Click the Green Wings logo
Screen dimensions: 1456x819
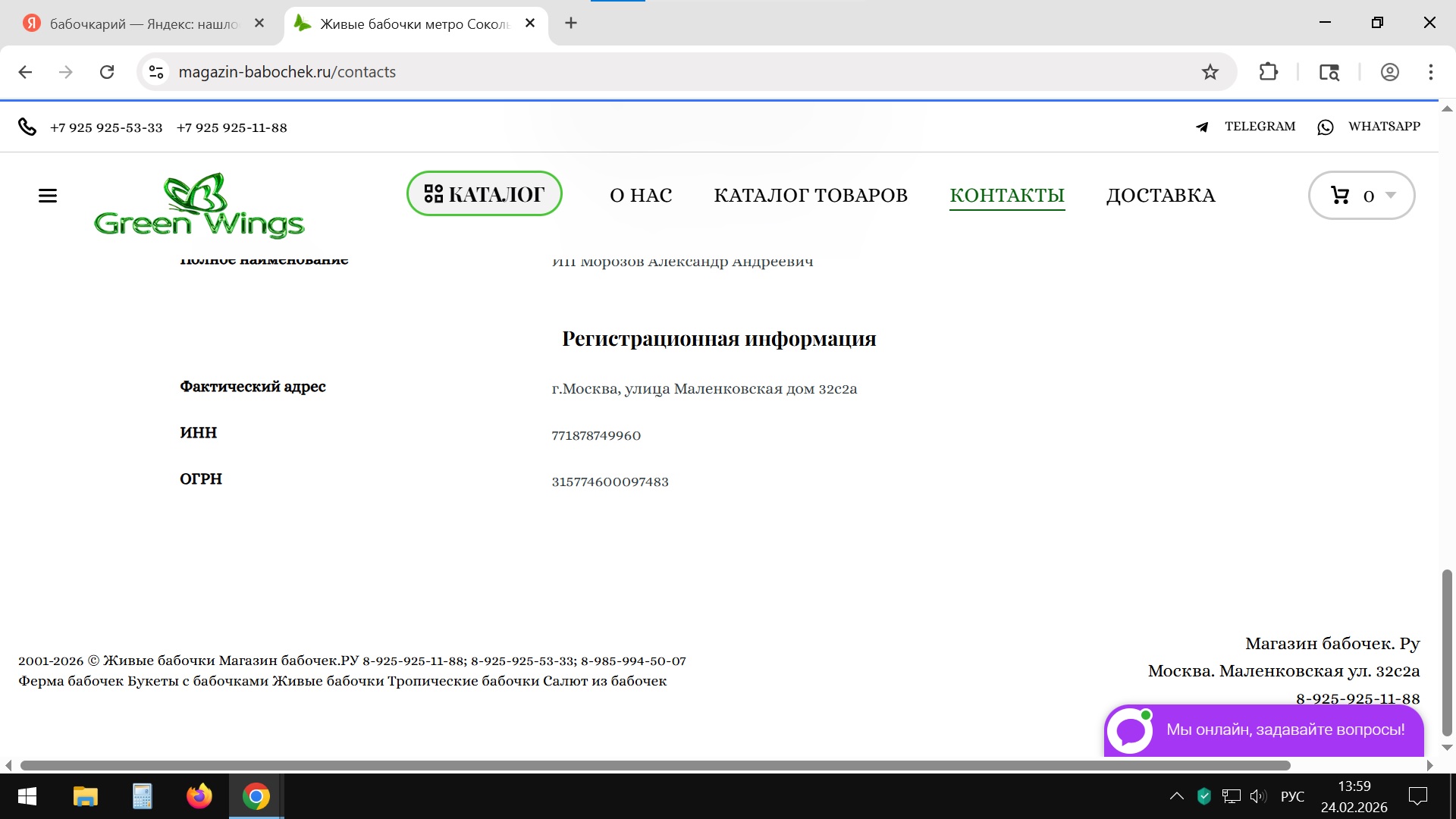(199, 206)
